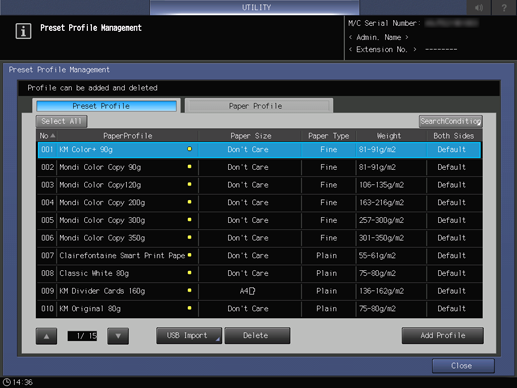Open help with the question mark icon
This screenshot has width=517, height=388.
(x=504, y=7)
